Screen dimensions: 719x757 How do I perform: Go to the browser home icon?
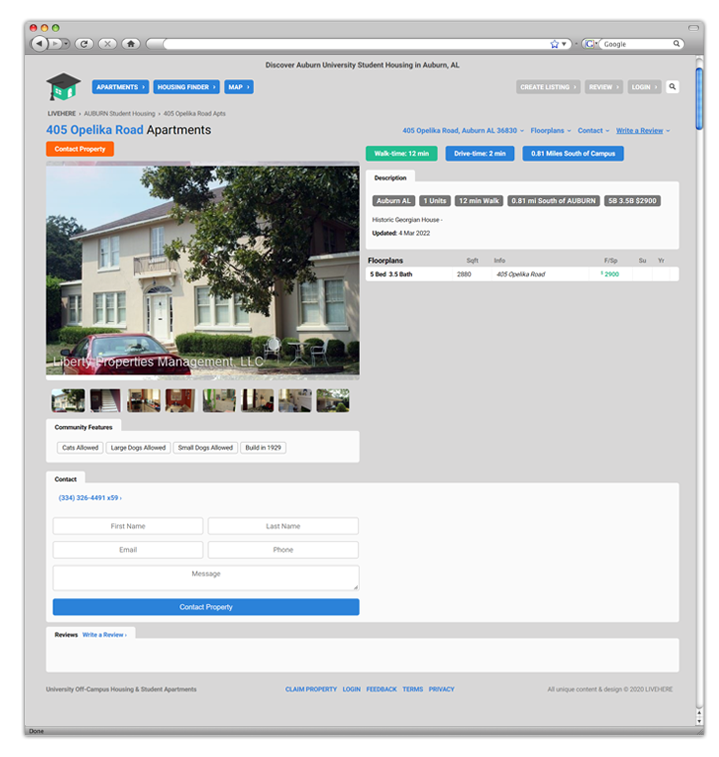click(131, 44)
